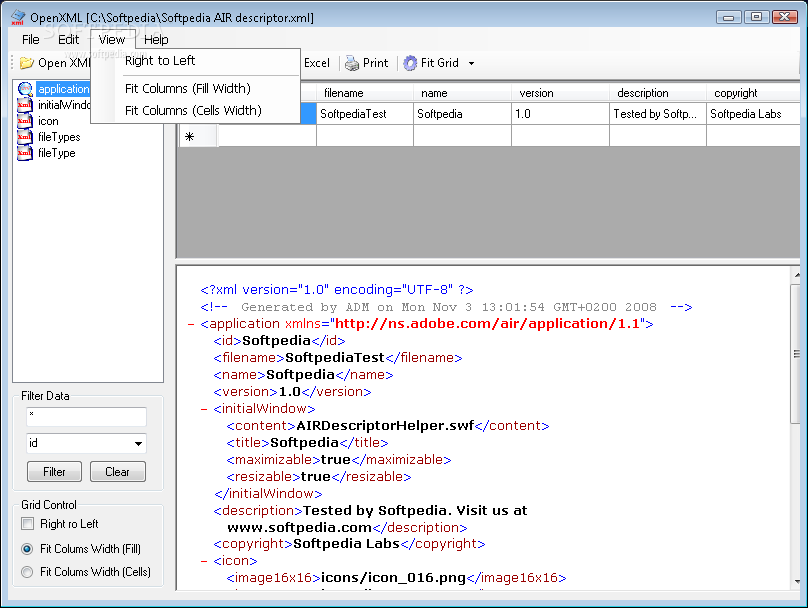Click the Open XML folder icon

(x=26, y=63)
